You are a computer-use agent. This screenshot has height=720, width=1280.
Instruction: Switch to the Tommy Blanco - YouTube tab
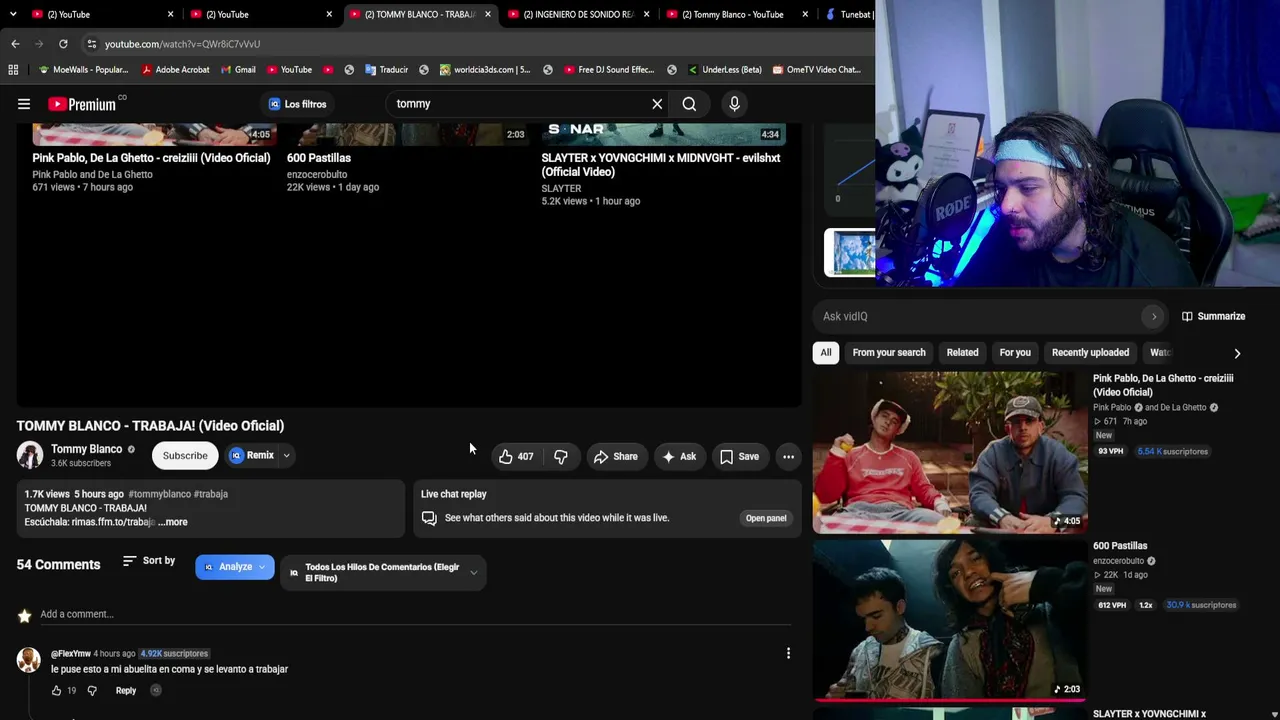tap(732, 14)
